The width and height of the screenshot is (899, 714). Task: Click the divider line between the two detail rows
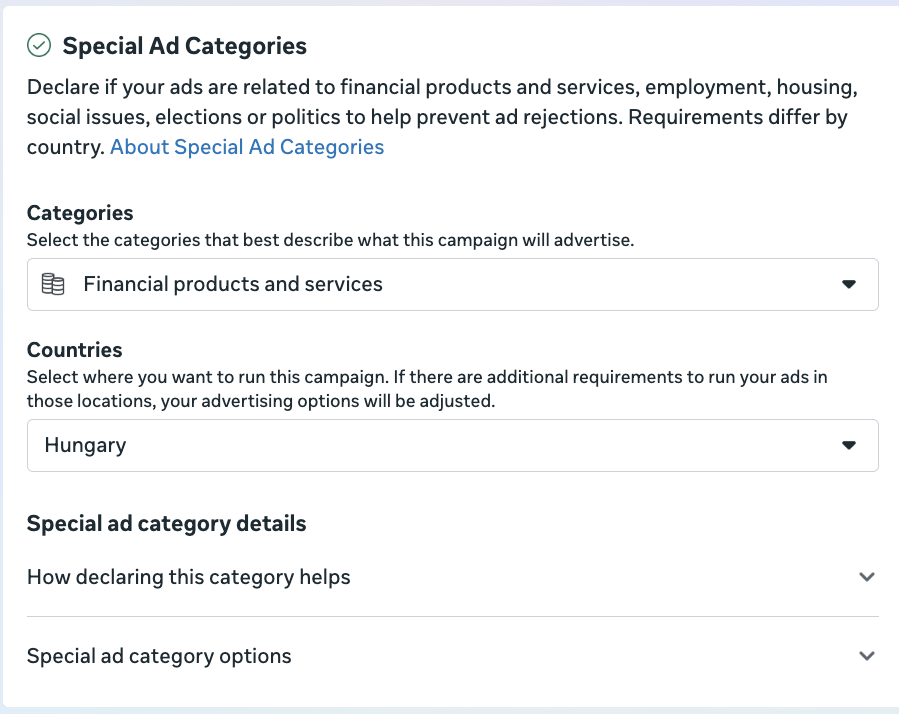pyautogui.click(x=452, y=616)
